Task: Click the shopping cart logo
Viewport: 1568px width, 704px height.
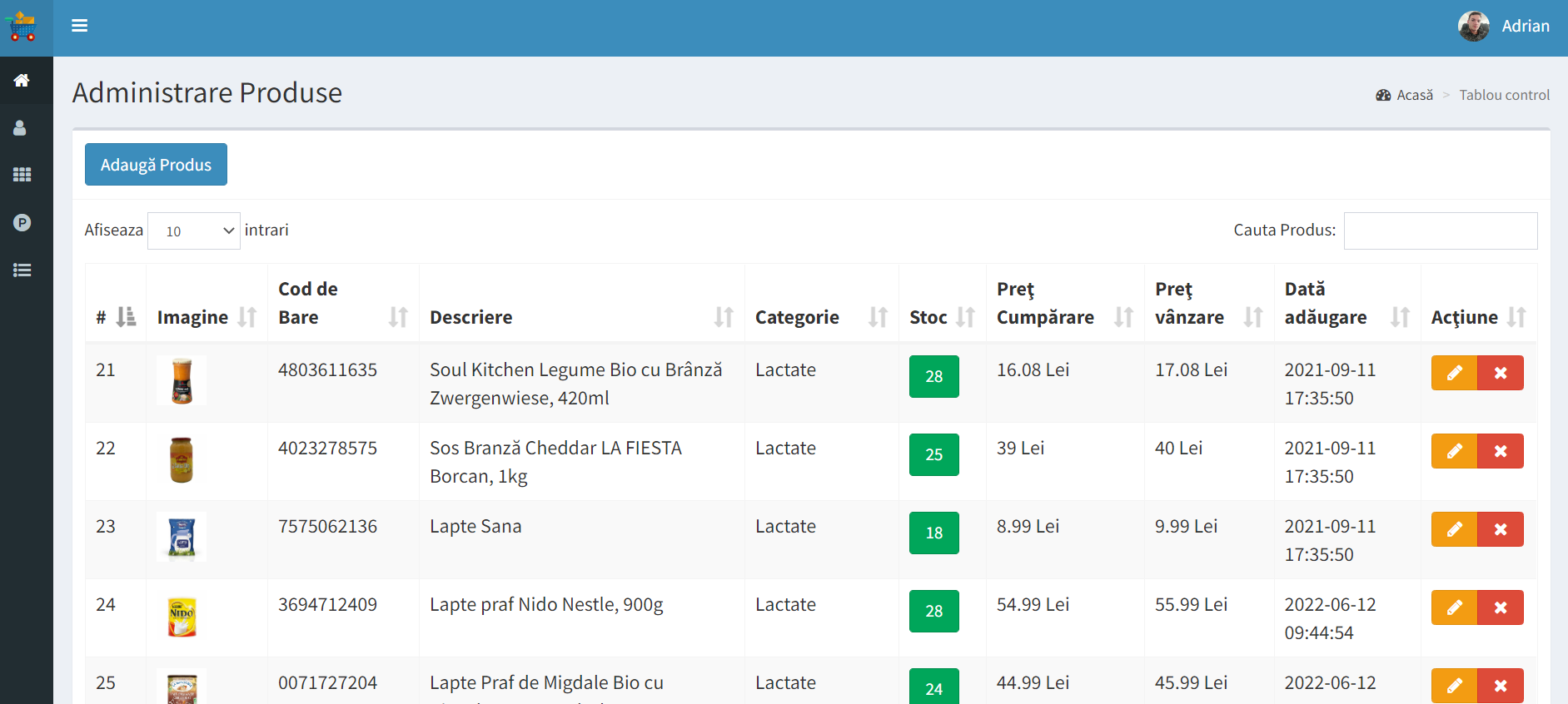Action: coord(22,27)
